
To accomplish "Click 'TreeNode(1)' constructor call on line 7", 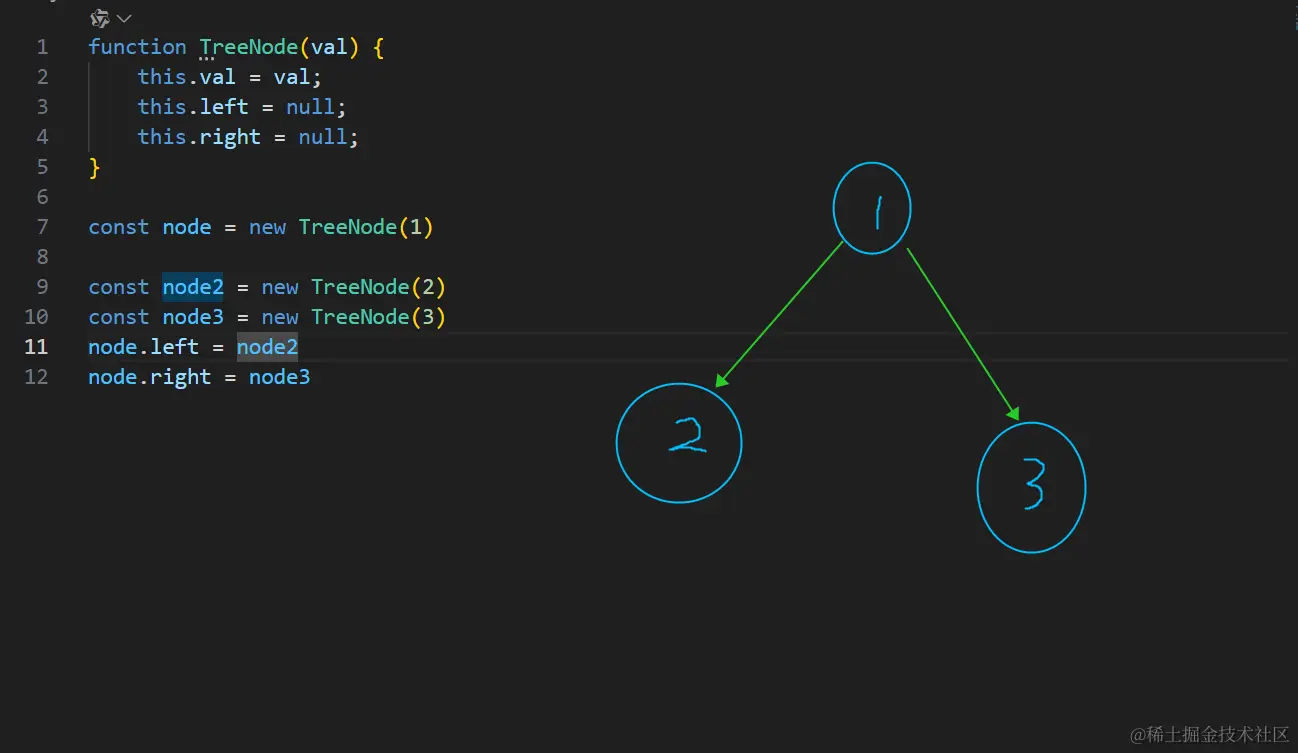I will click(366, 227).
